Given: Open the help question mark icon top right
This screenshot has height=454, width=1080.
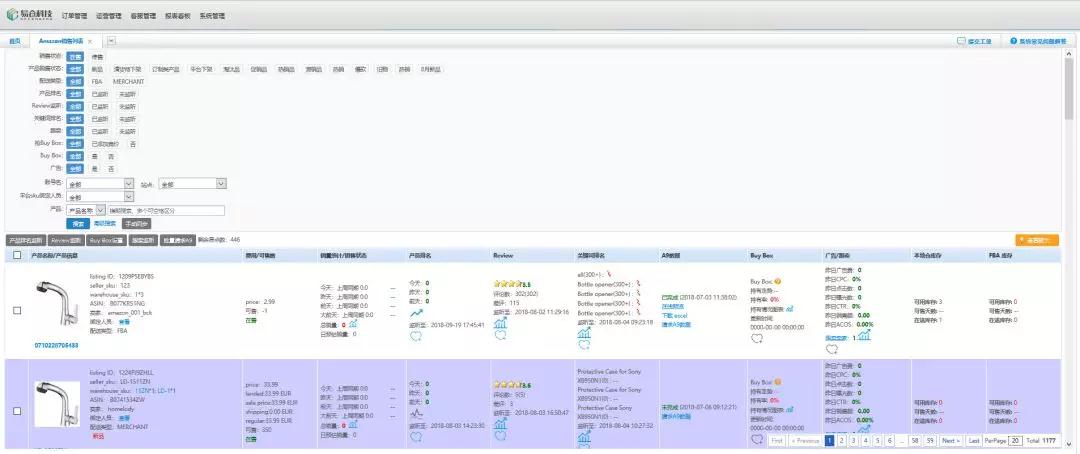Looking at the screenshot, I should [x=1013, y=41].
